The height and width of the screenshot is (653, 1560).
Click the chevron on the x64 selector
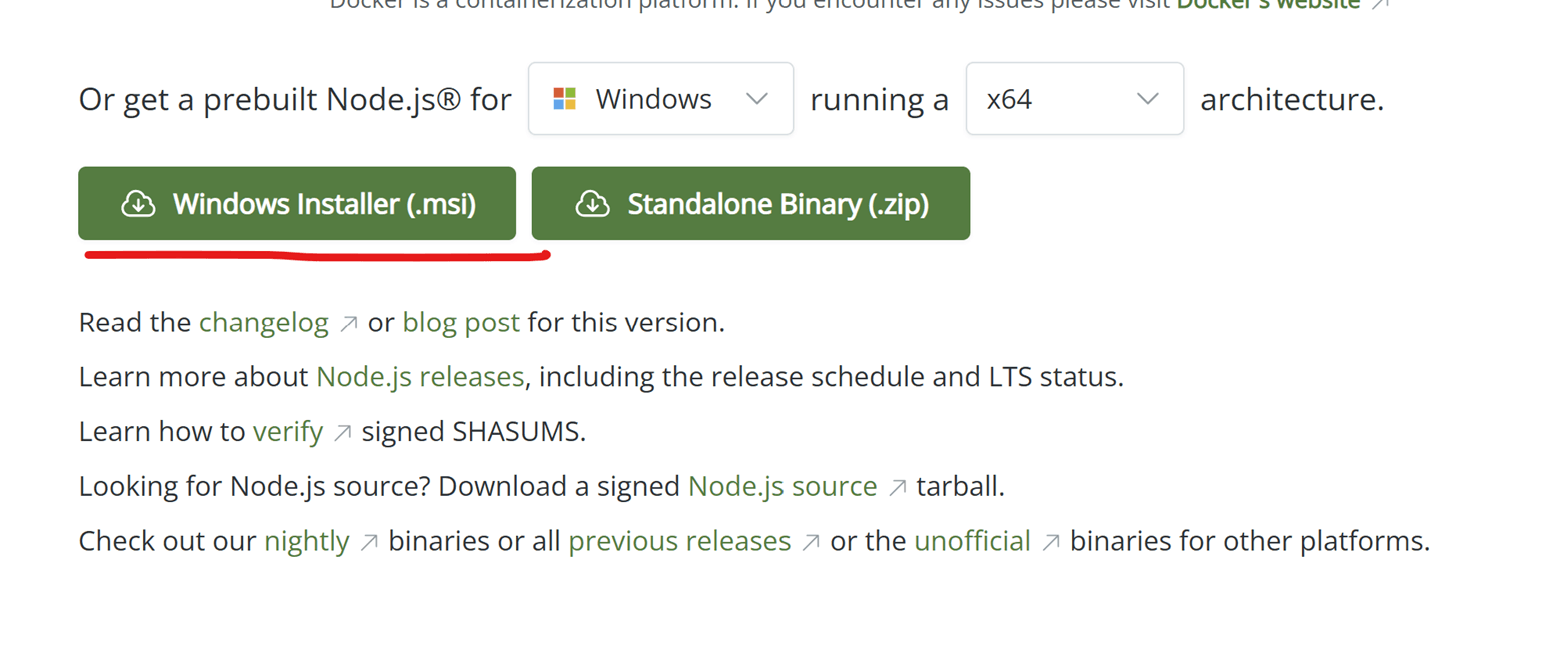[x=1147, y=98]
